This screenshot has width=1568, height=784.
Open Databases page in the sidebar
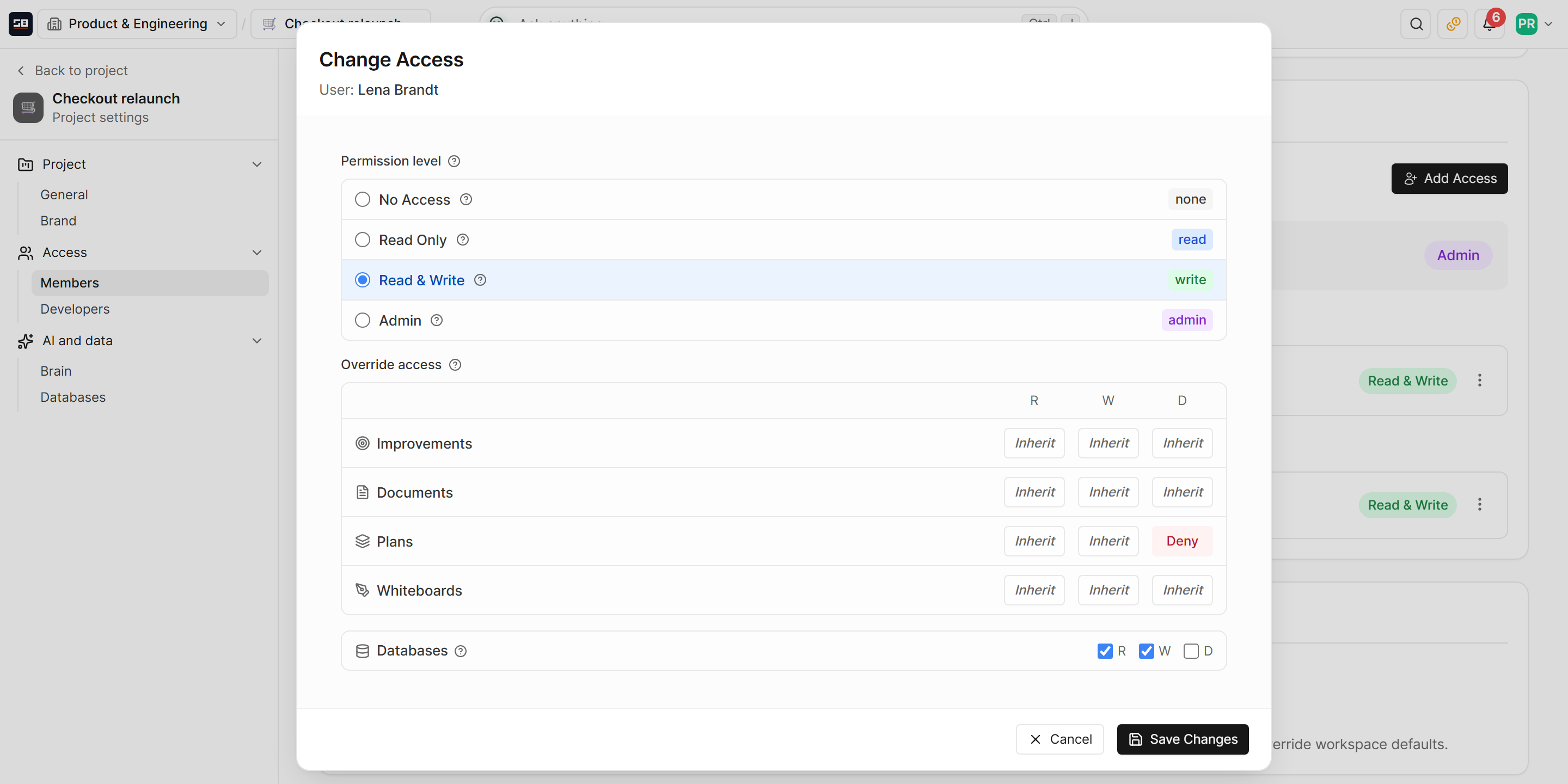pos(73,397)
